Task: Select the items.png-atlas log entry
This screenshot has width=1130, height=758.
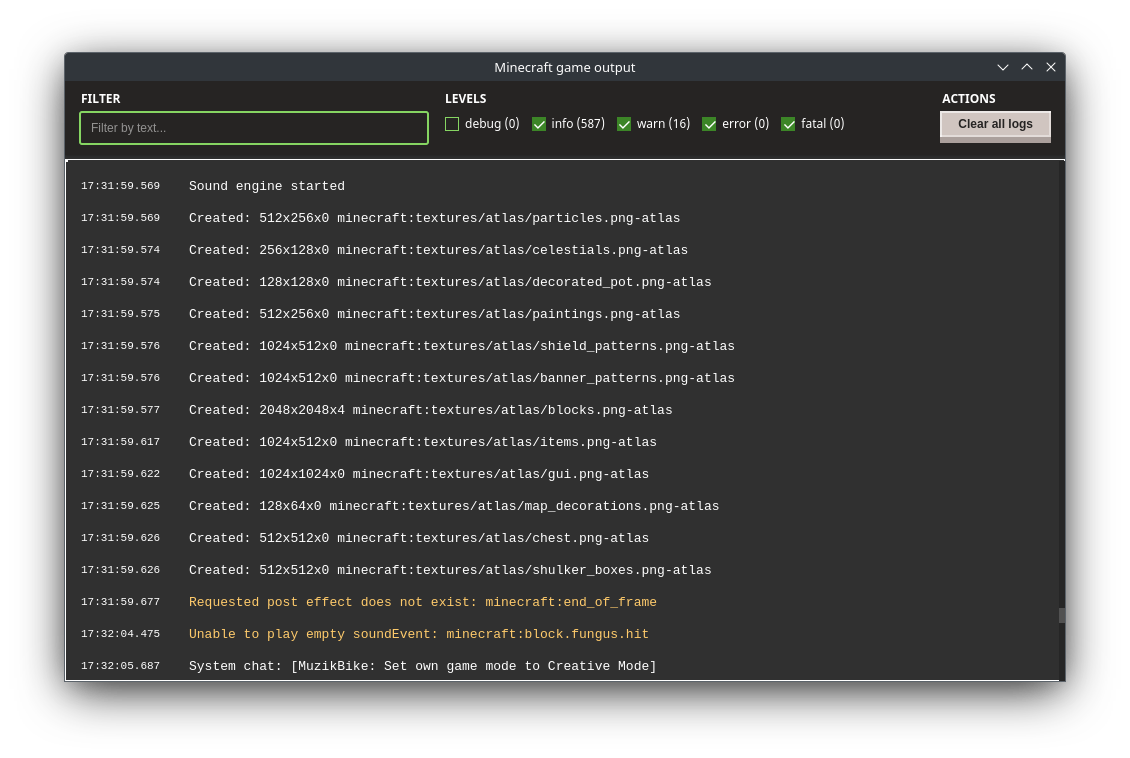Action: [x=422, y=442]
